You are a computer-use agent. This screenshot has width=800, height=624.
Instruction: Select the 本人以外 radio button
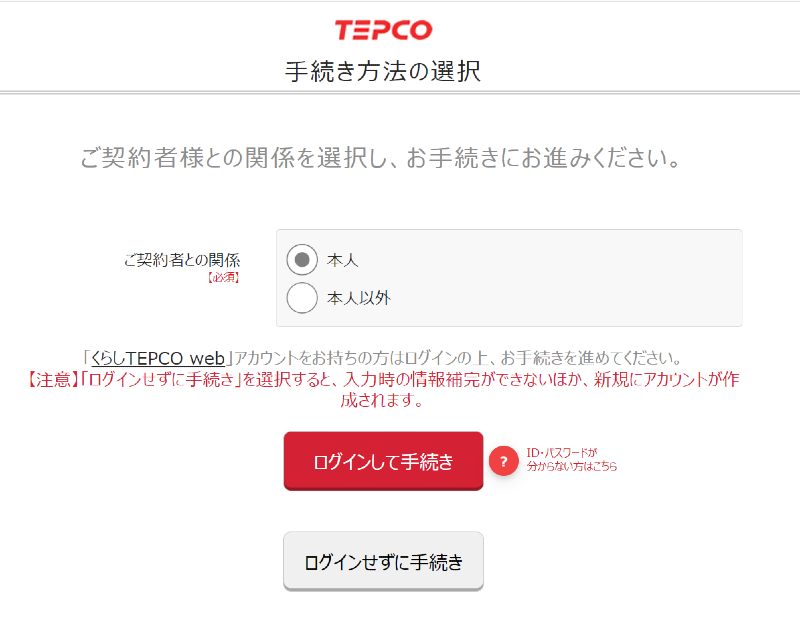point(302,297)
